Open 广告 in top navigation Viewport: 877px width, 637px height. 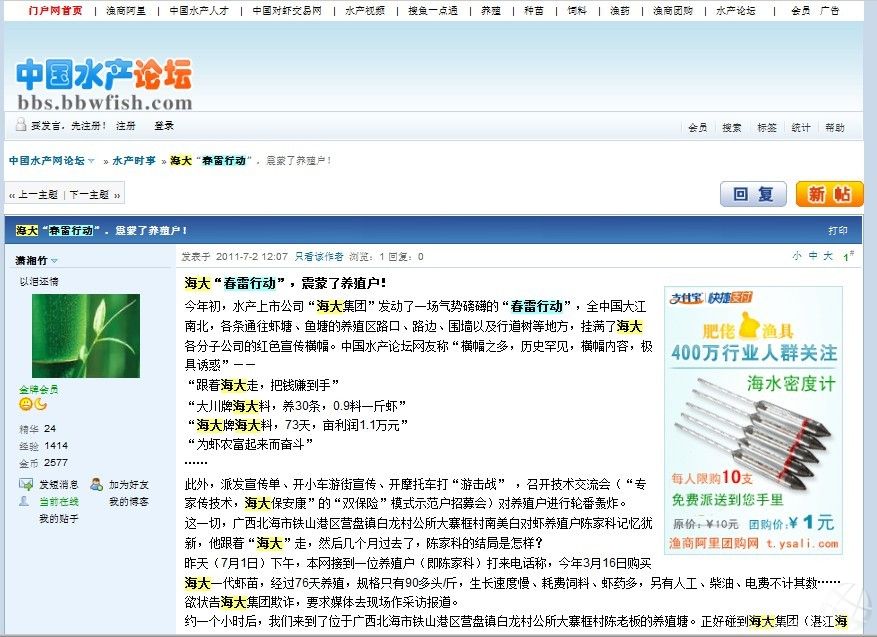pyautogui.click(x=830, y=10)
